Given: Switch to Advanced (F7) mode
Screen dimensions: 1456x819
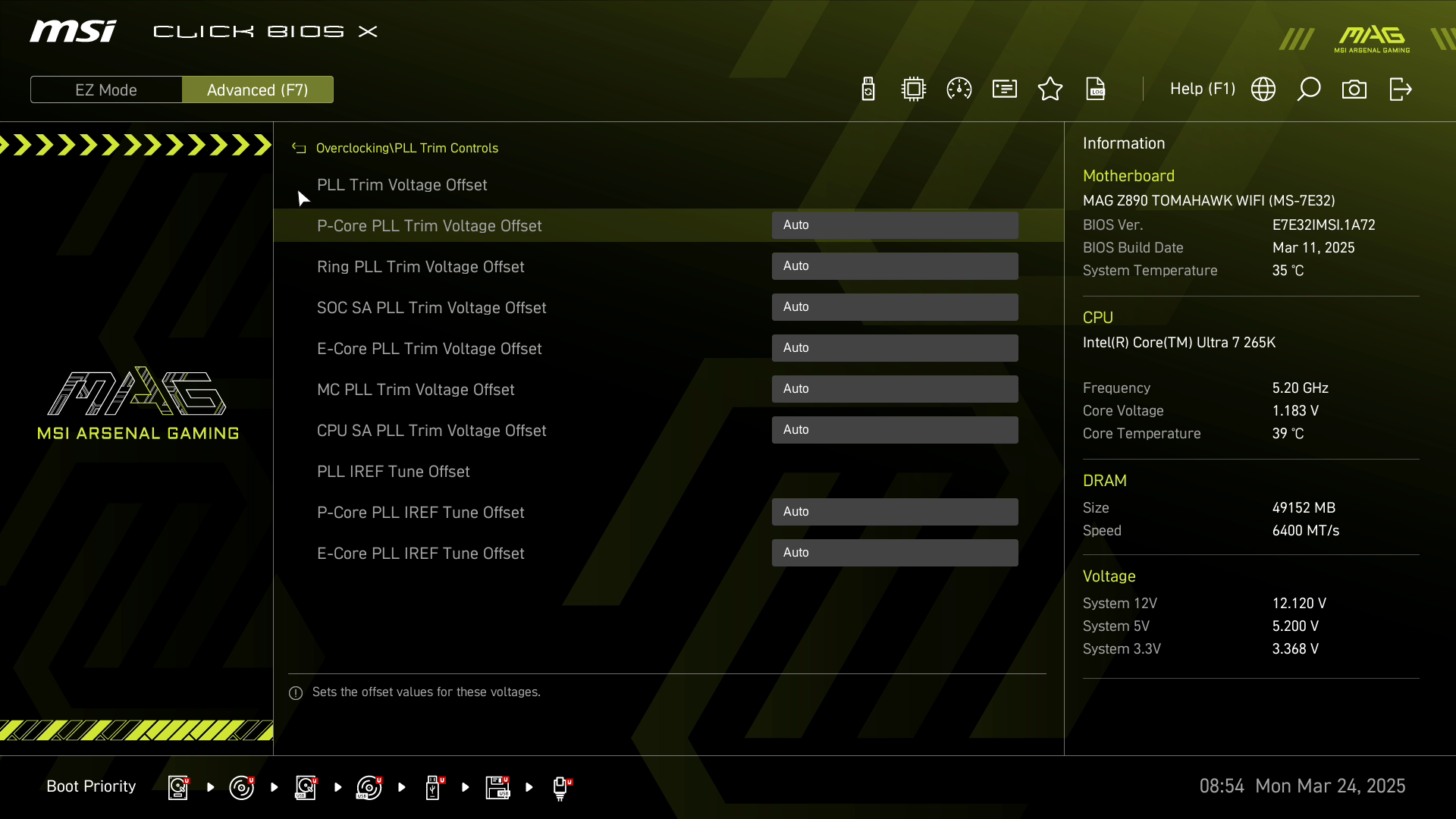Looking at the screenshot, I should pos(257,89).
